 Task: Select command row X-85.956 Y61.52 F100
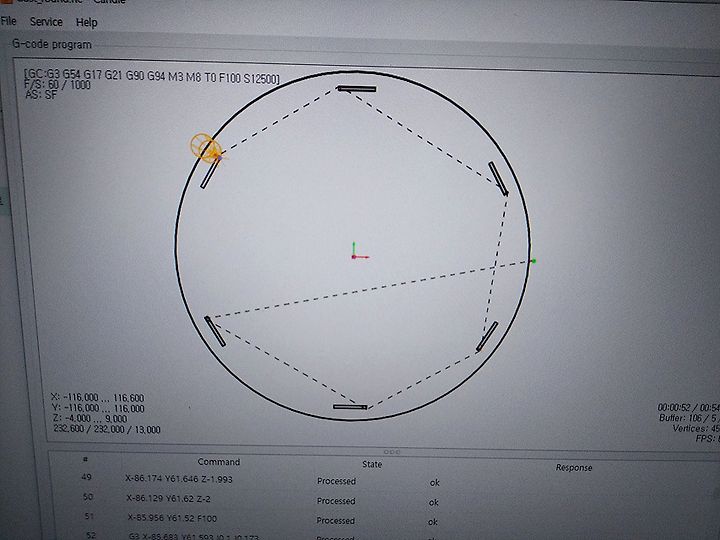(x=172, y=518)
